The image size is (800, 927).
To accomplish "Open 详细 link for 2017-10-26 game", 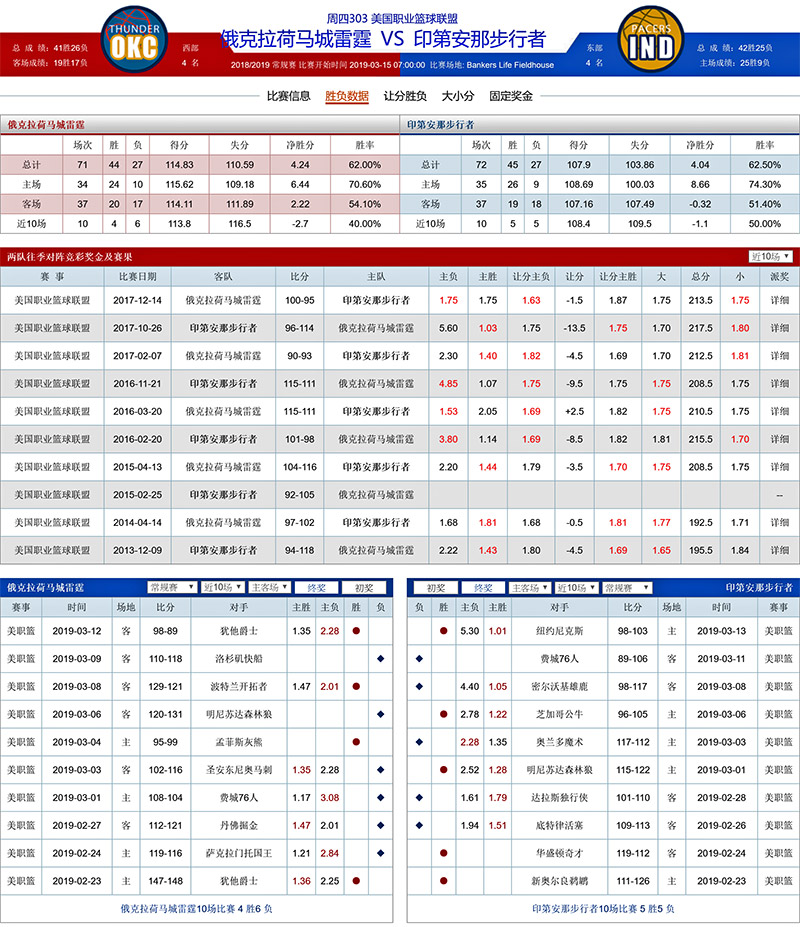I will point(779,328).
